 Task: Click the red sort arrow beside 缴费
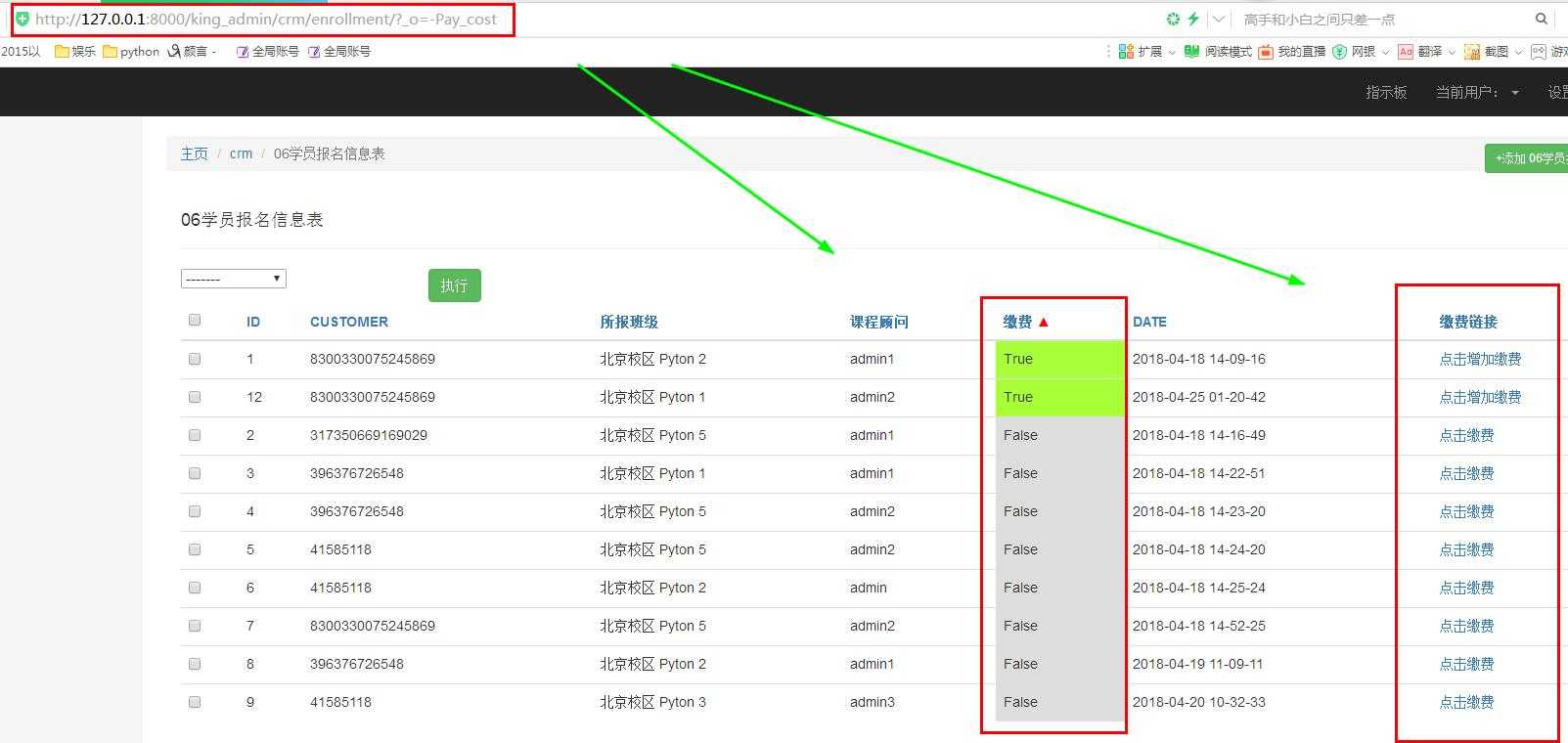pos(1044,322)
